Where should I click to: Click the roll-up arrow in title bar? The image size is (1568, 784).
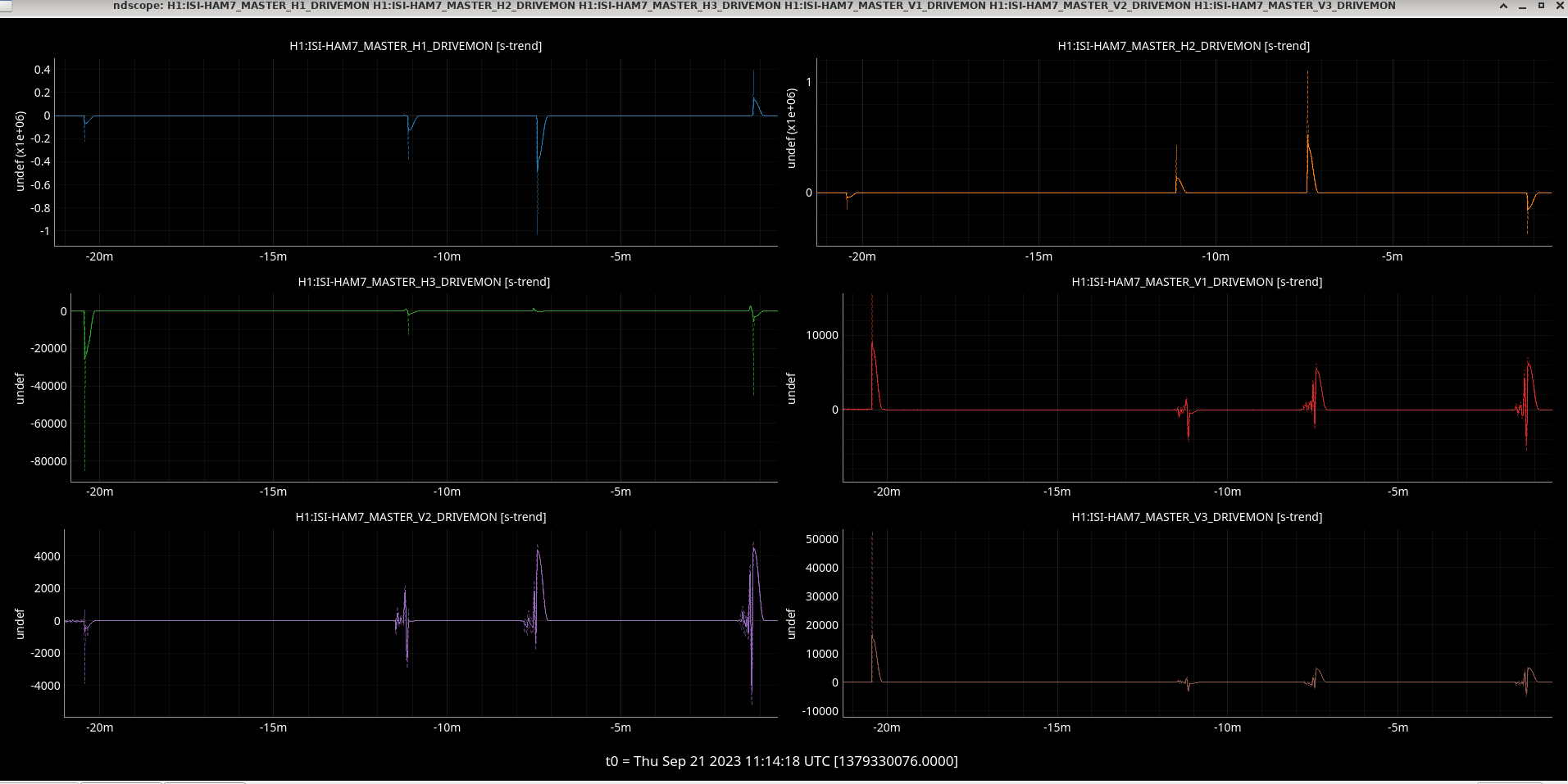click(1503, 6)
